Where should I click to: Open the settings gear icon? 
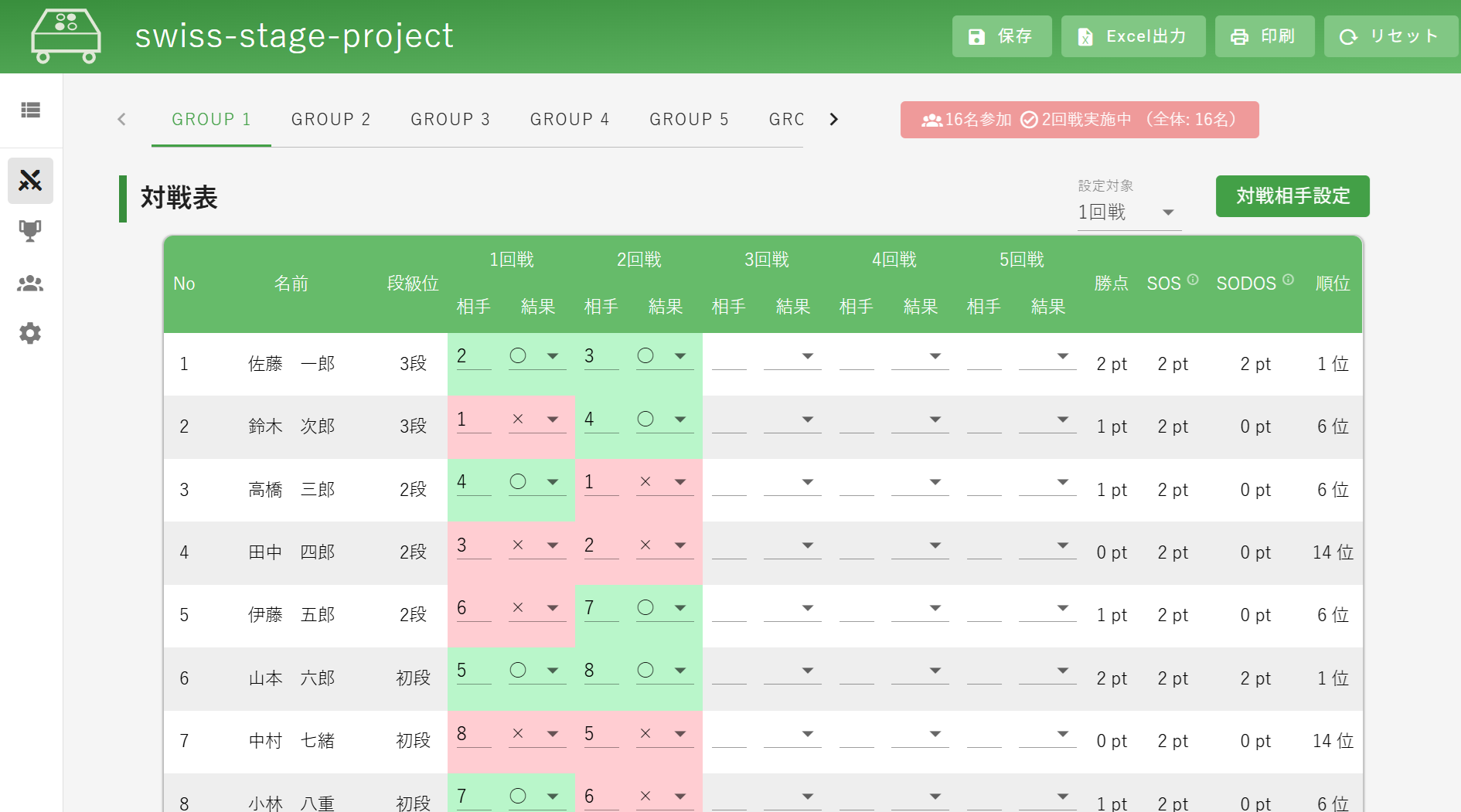pos(30,334)
